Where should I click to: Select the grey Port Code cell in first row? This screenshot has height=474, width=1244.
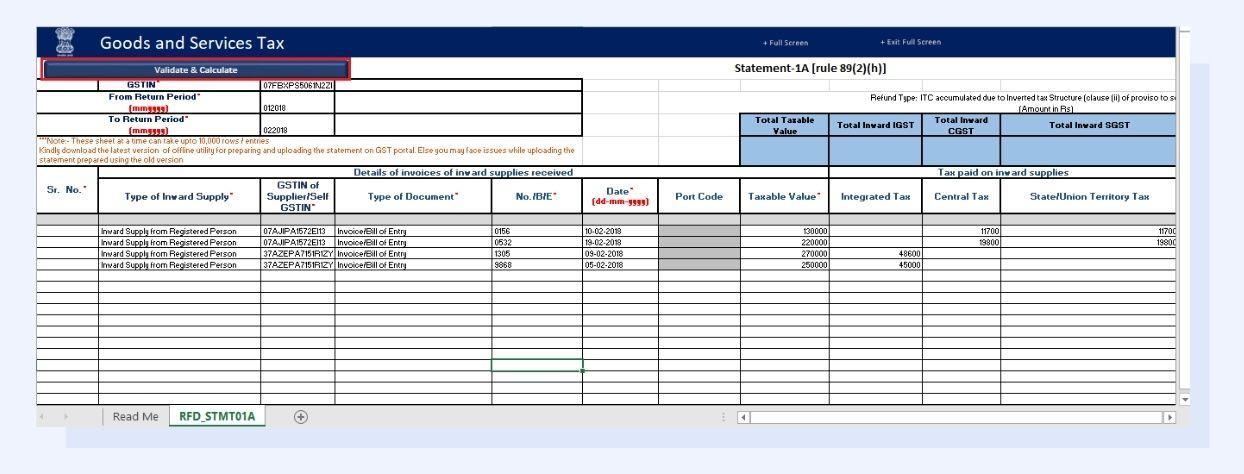(698, 231)
